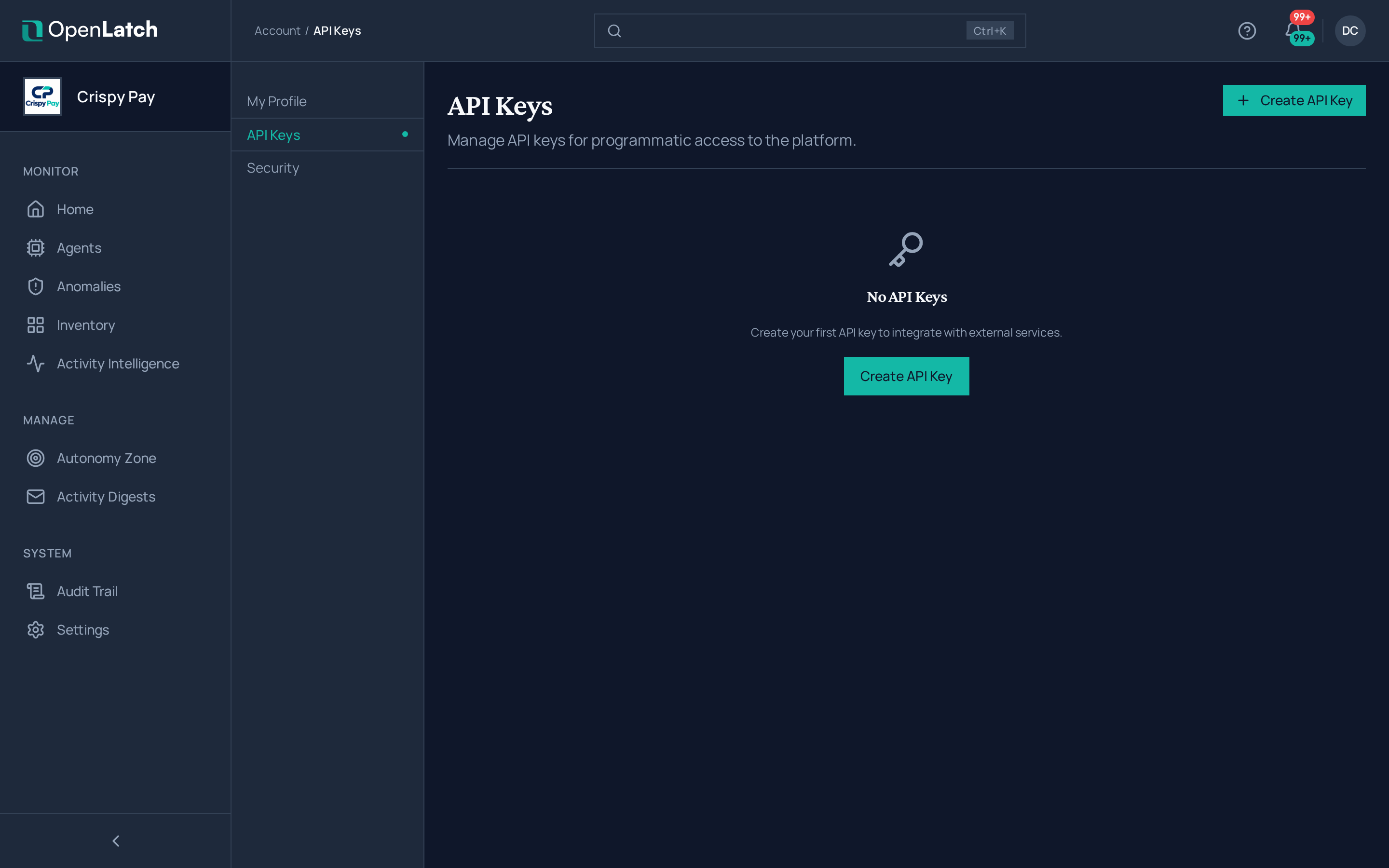Viewport: 1389px width, 868px height.
Task: Click the search magnifier icon
Action: point(614,30)
